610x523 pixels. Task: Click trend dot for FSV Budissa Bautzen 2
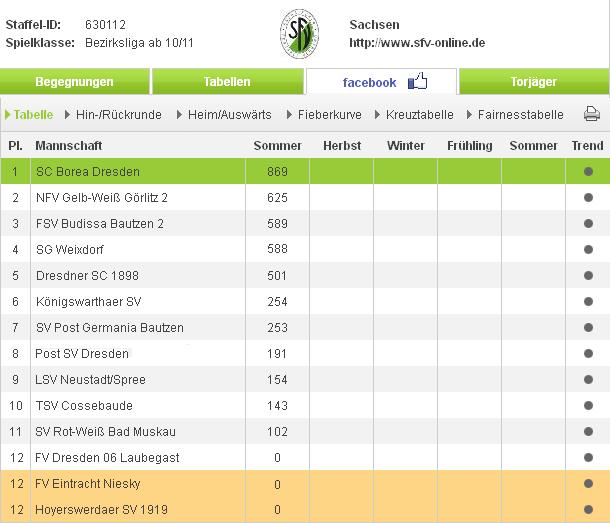(x=588, y=224)
